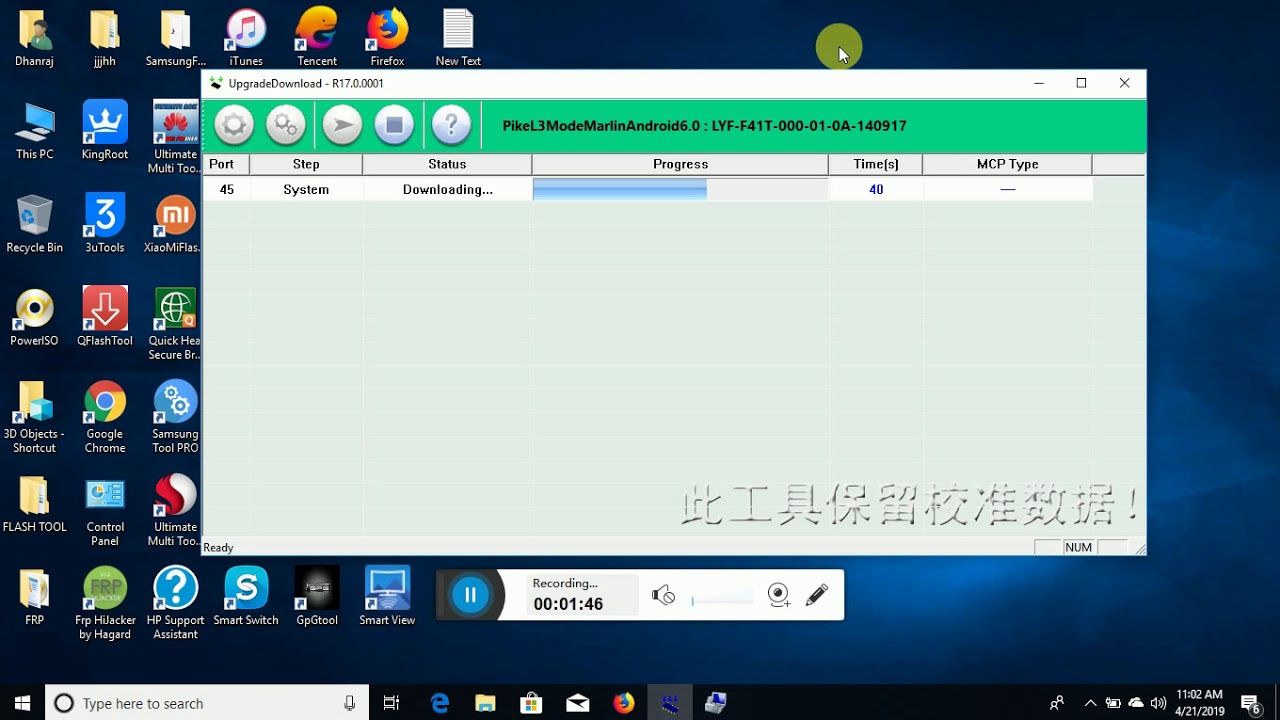This screenshot has height=720, width=1280.
Task: Click the recorder volume slider
Action: coord(722,599)
